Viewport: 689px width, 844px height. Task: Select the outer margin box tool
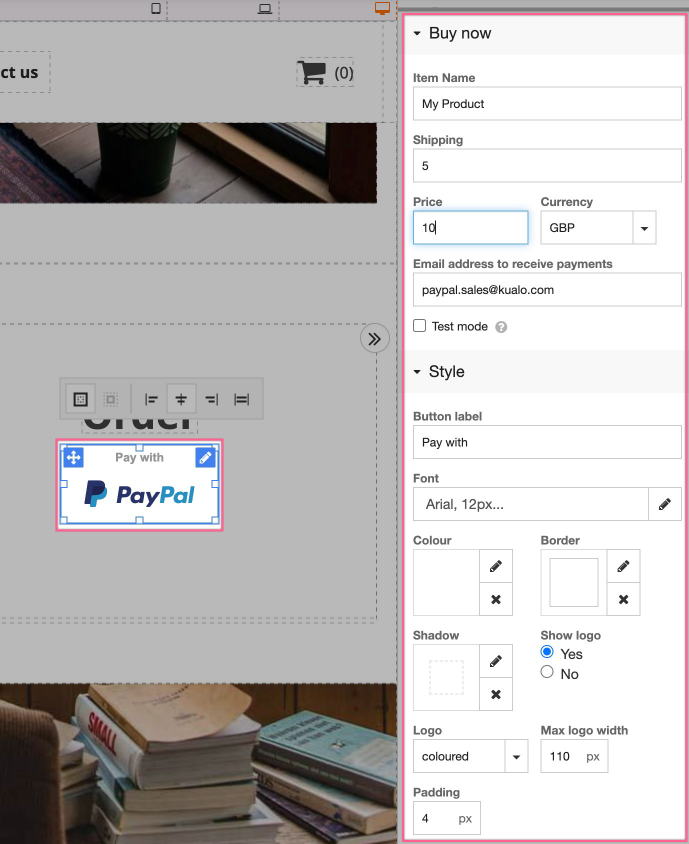pyautogui.click(x=81, y=399)
